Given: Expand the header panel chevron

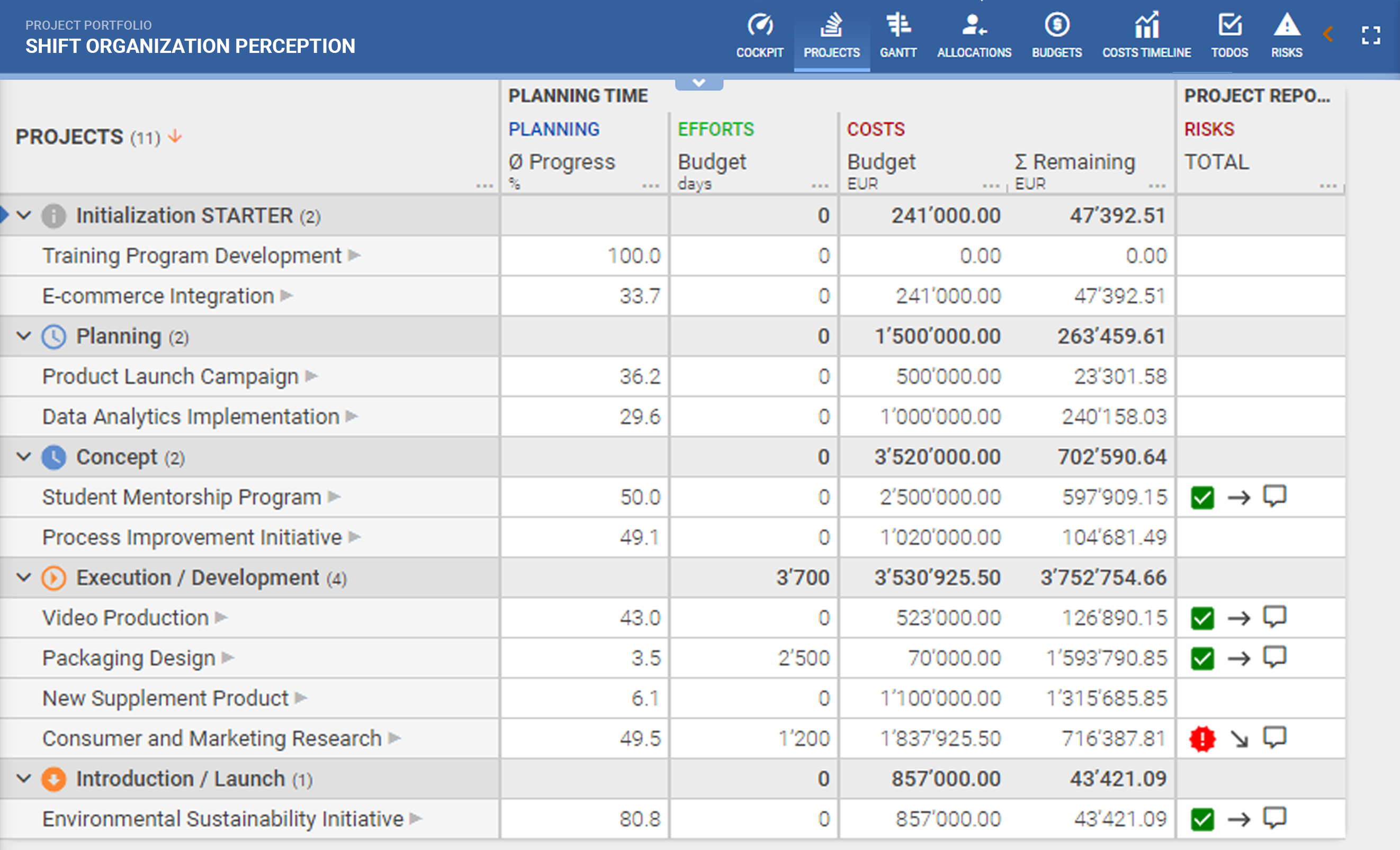Looking at the screenshot, I should click(699, 84).
